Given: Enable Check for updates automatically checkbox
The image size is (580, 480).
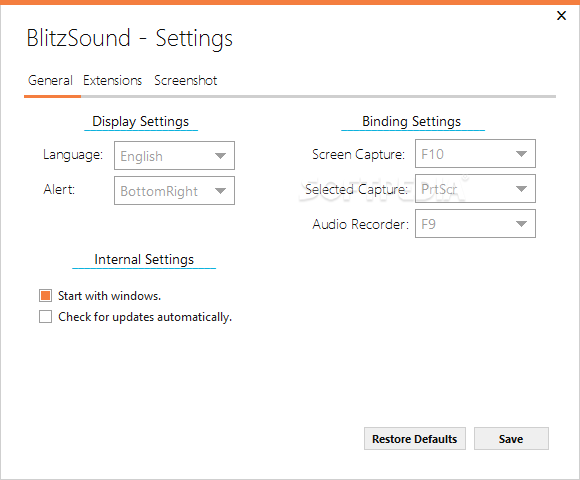Looking at the screenshot, I should 45,317.
